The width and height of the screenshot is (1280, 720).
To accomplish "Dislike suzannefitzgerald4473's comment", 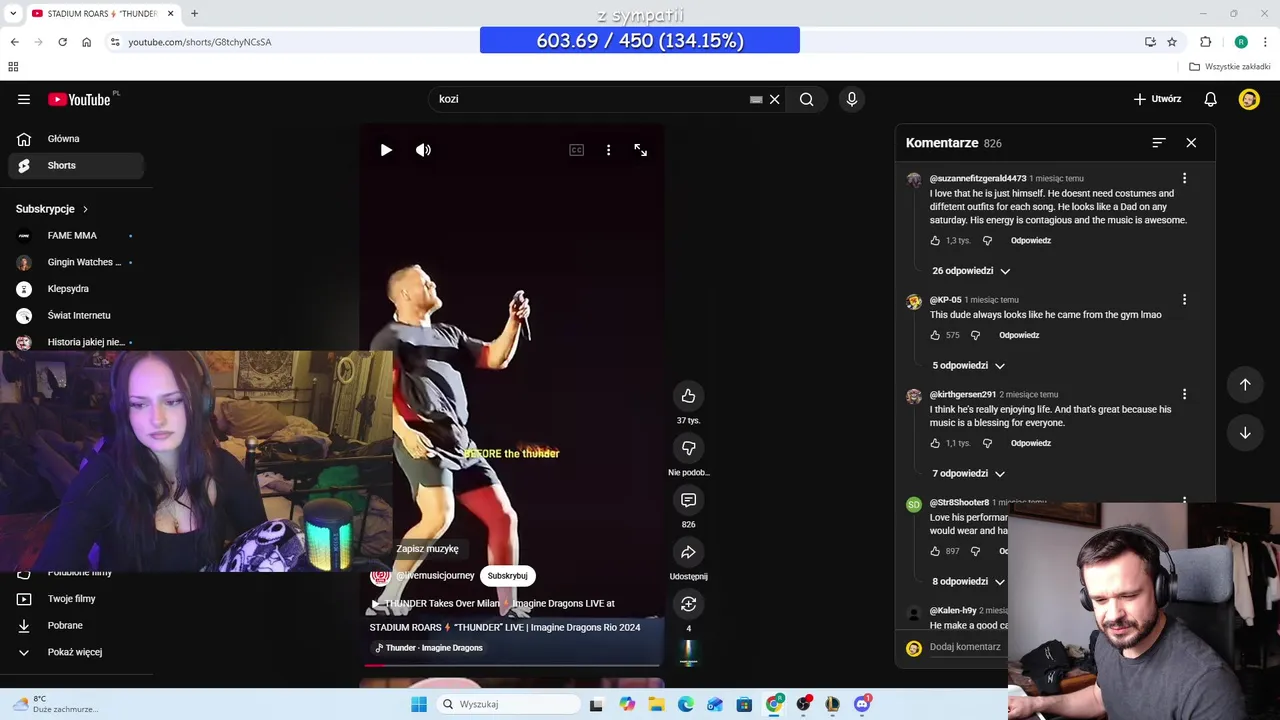I will pyautogui.click(x=987, y=241).
